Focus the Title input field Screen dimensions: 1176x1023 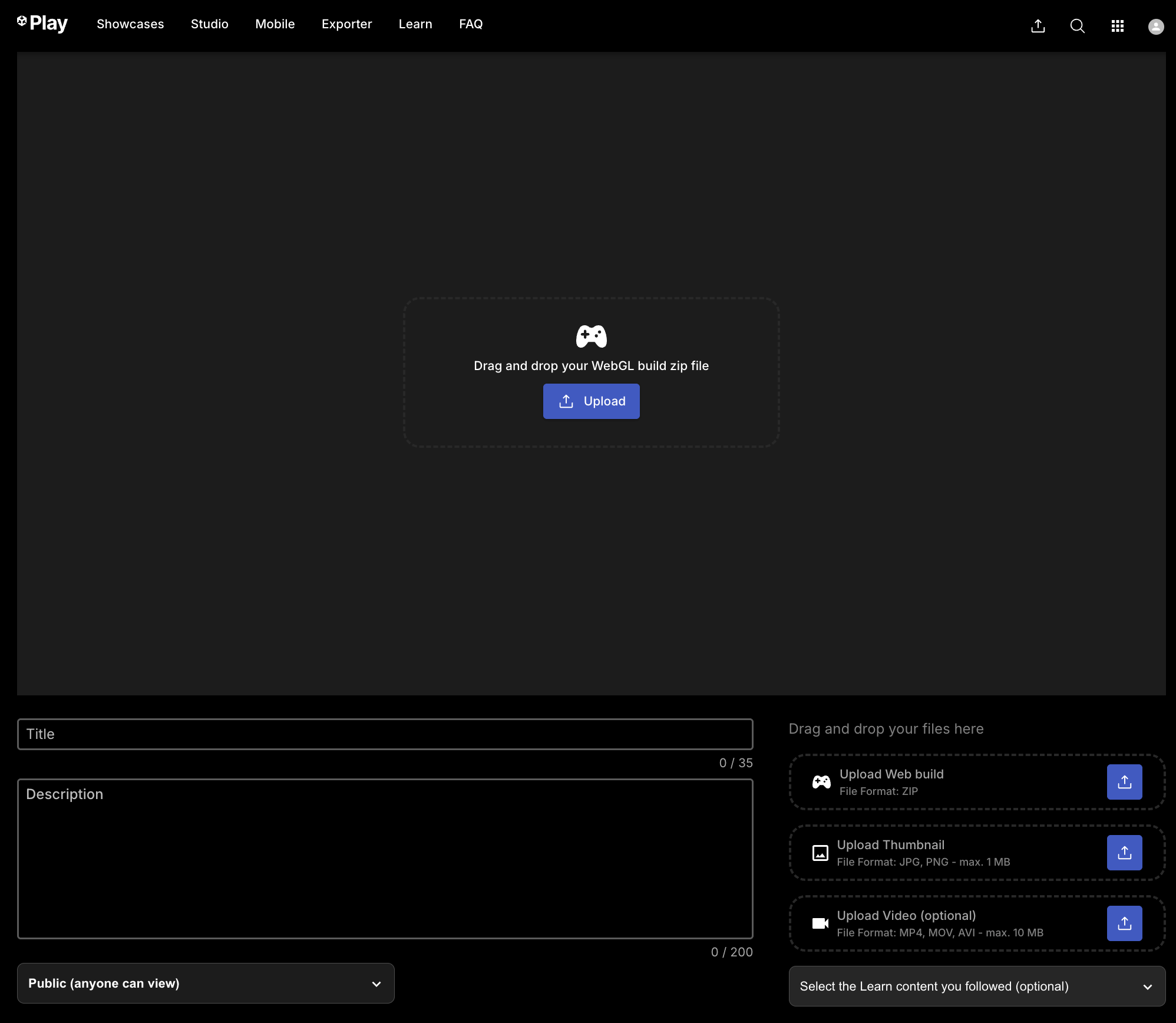[385, 734]
